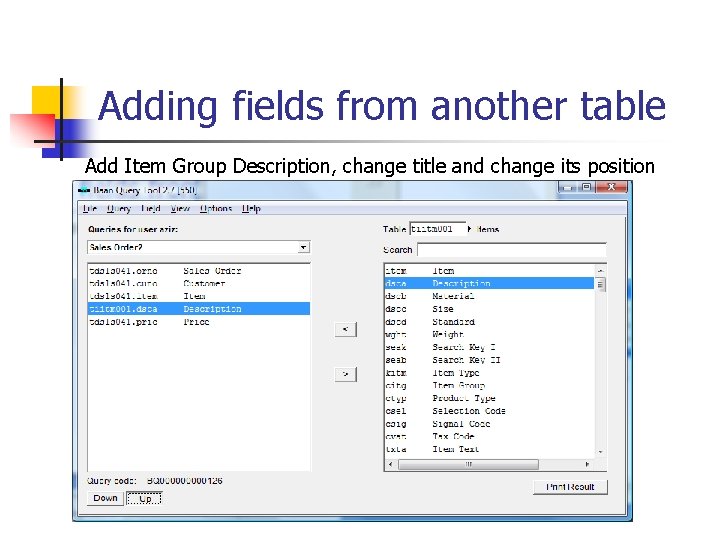Screen dimensions: 720x540
Task: Select citg Item Group field
Action: coord(489,385)
